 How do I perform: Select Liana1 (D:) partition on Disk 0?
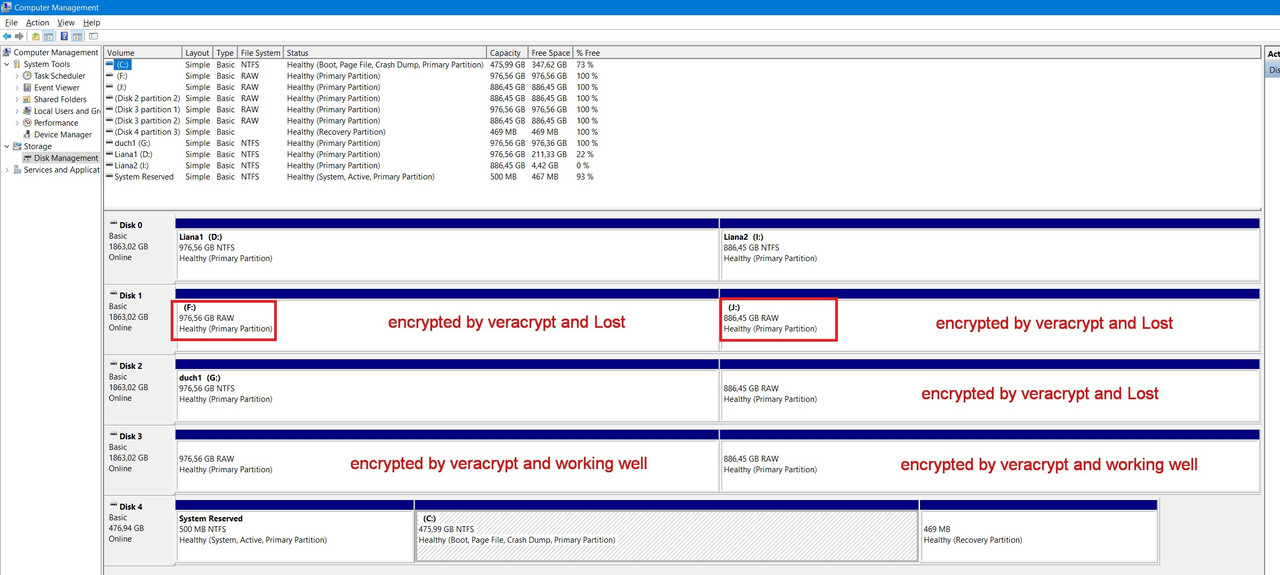(447, 250)
